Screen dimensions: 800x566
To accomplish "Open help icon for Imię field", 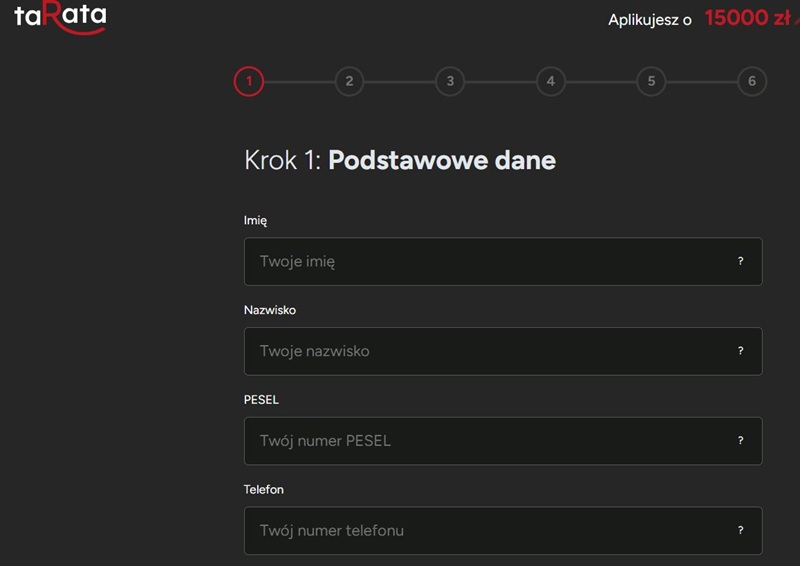I will (x=740, y=261).
